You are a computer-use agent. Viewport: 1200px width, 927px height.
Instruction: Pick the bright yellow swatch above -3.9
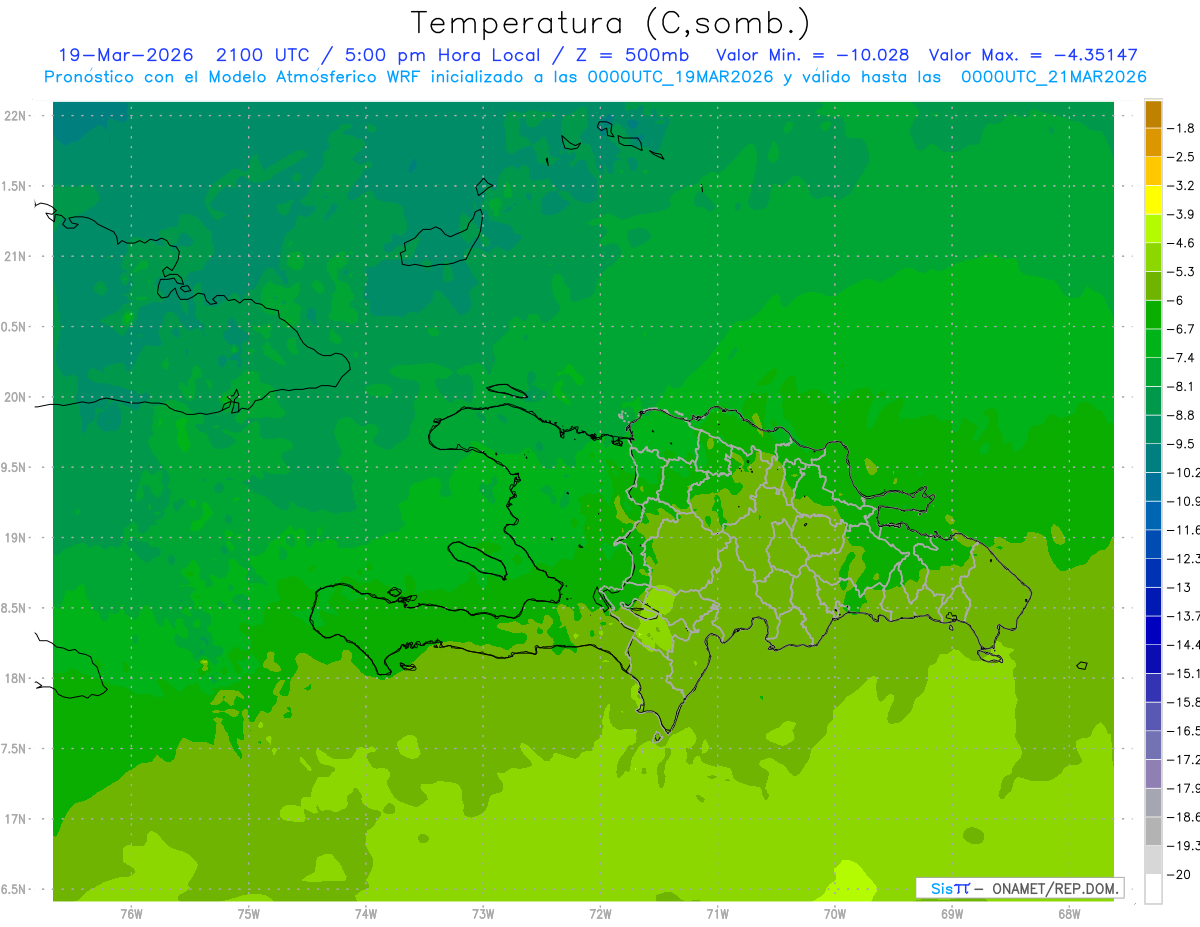point(1153,200)
